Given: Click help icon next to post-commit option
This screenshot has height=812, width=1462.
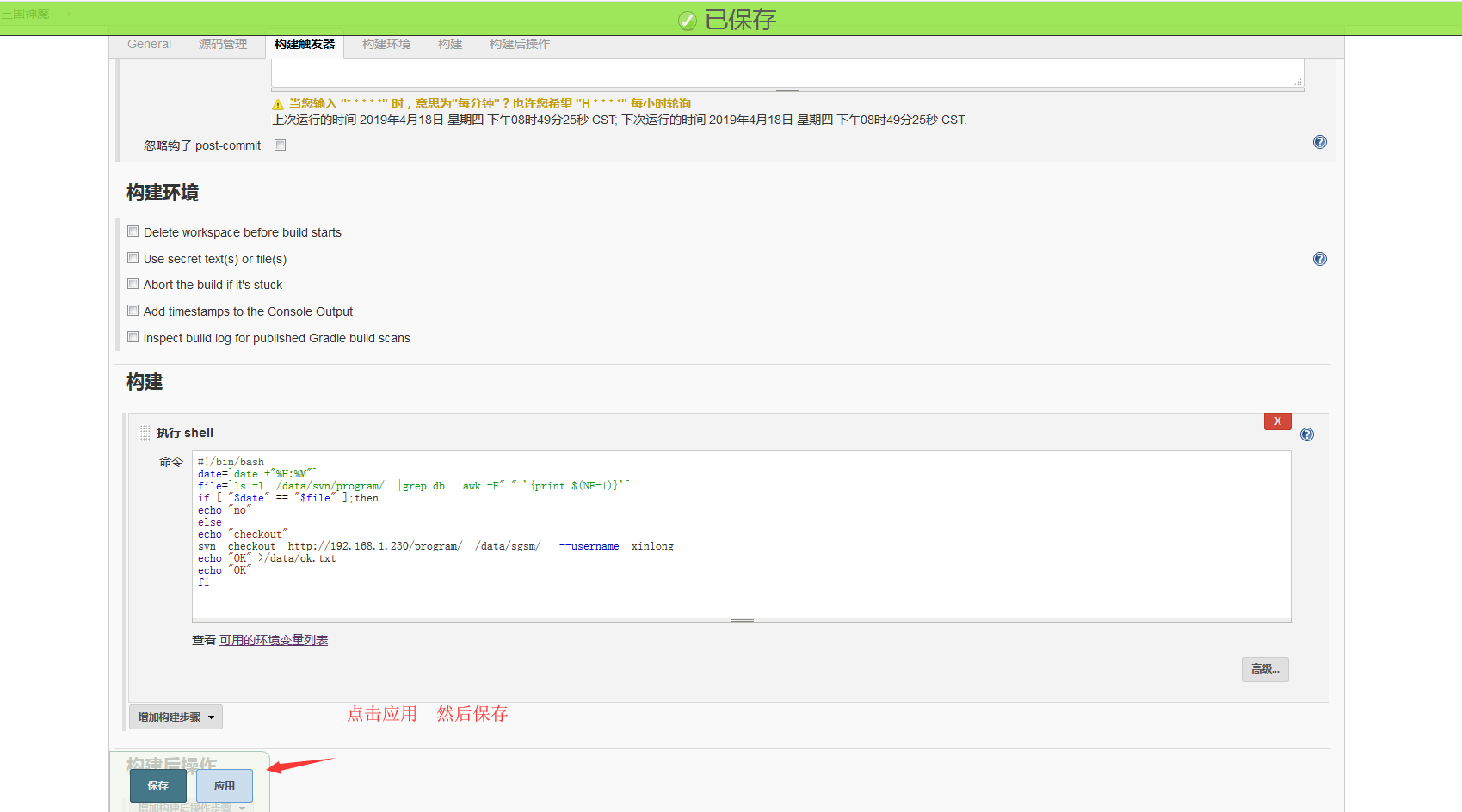Looking at the screenshot, I should [1319, 143].
